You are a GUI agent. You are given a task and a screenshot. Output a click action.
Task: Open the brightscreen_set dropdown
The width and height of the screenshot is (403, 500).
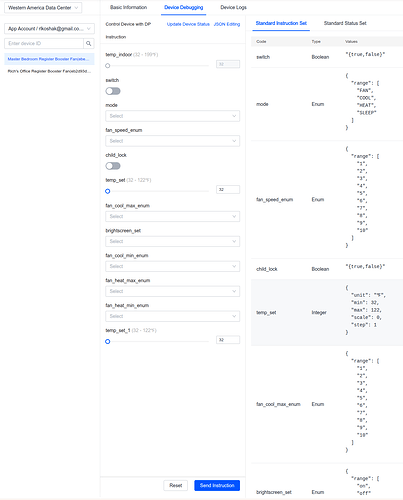(172, 241)
